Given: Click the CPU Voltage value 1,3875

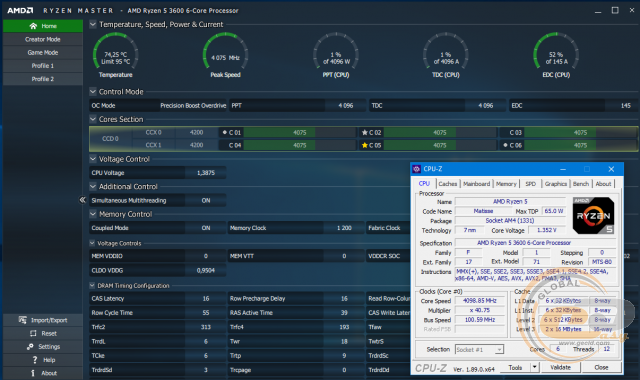Looking at the screenshot, I should 206,173.
